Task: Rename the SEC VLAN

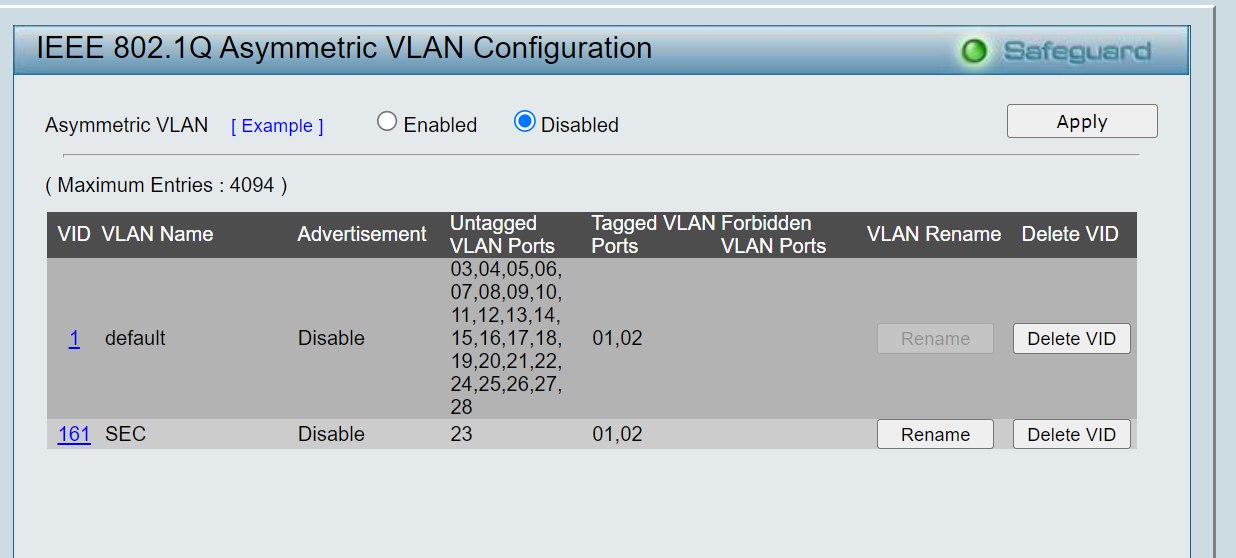Action: point(935,434)
